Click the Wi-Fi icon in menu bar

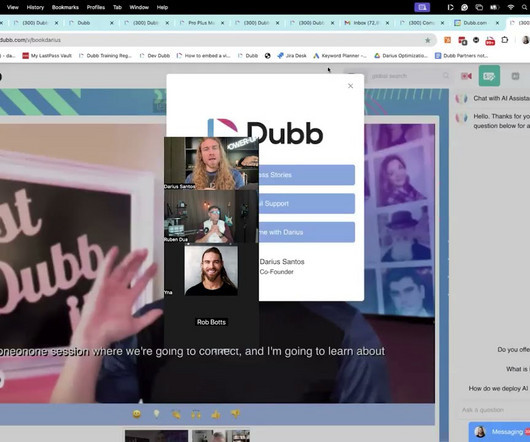pos(511,7)
